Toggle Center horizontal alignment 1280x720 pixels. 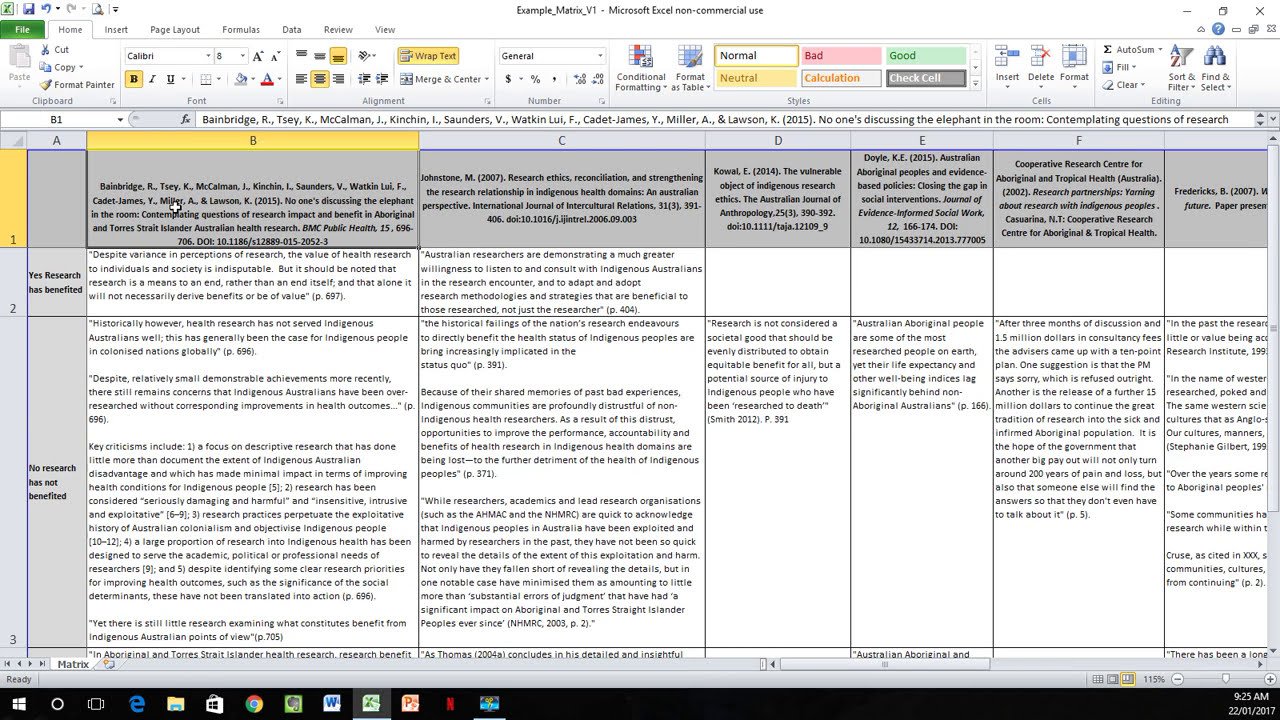320,79
